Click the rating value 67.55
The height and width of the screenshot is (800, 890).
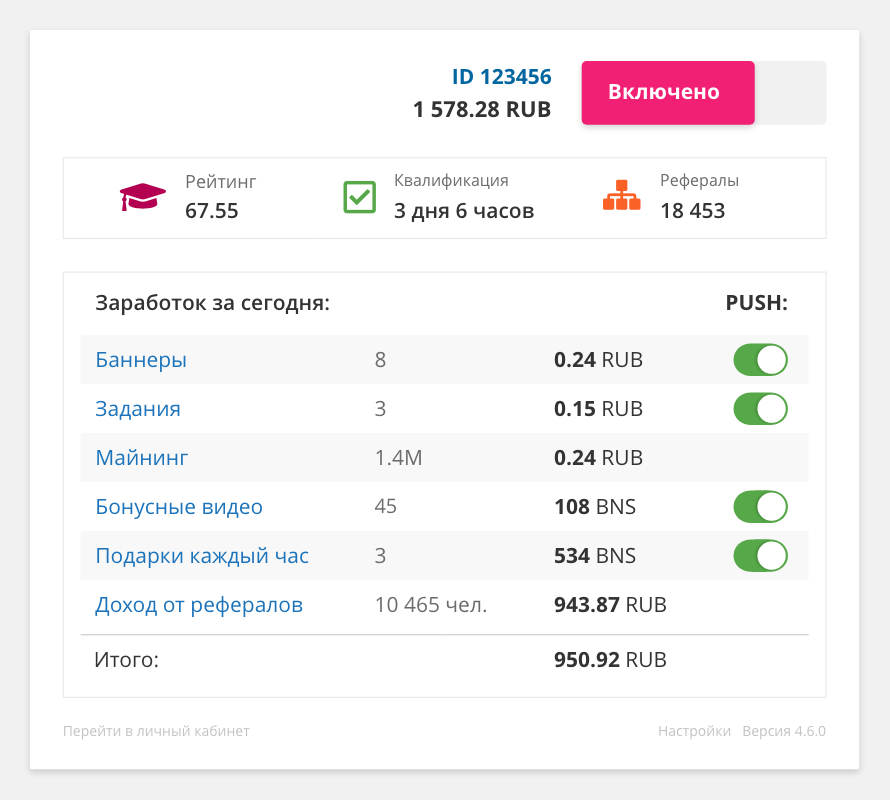pos(212,211)
